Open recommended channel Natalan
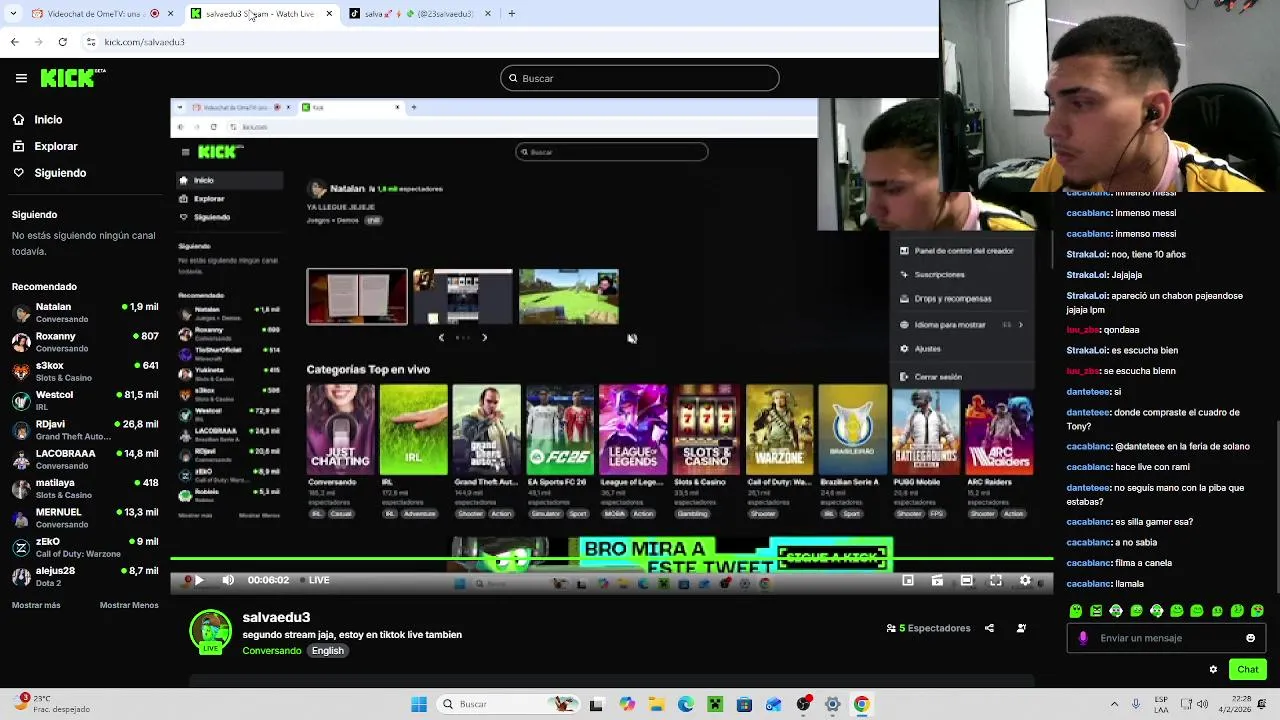Screen dimensions: 1280x720 [85, 312]
